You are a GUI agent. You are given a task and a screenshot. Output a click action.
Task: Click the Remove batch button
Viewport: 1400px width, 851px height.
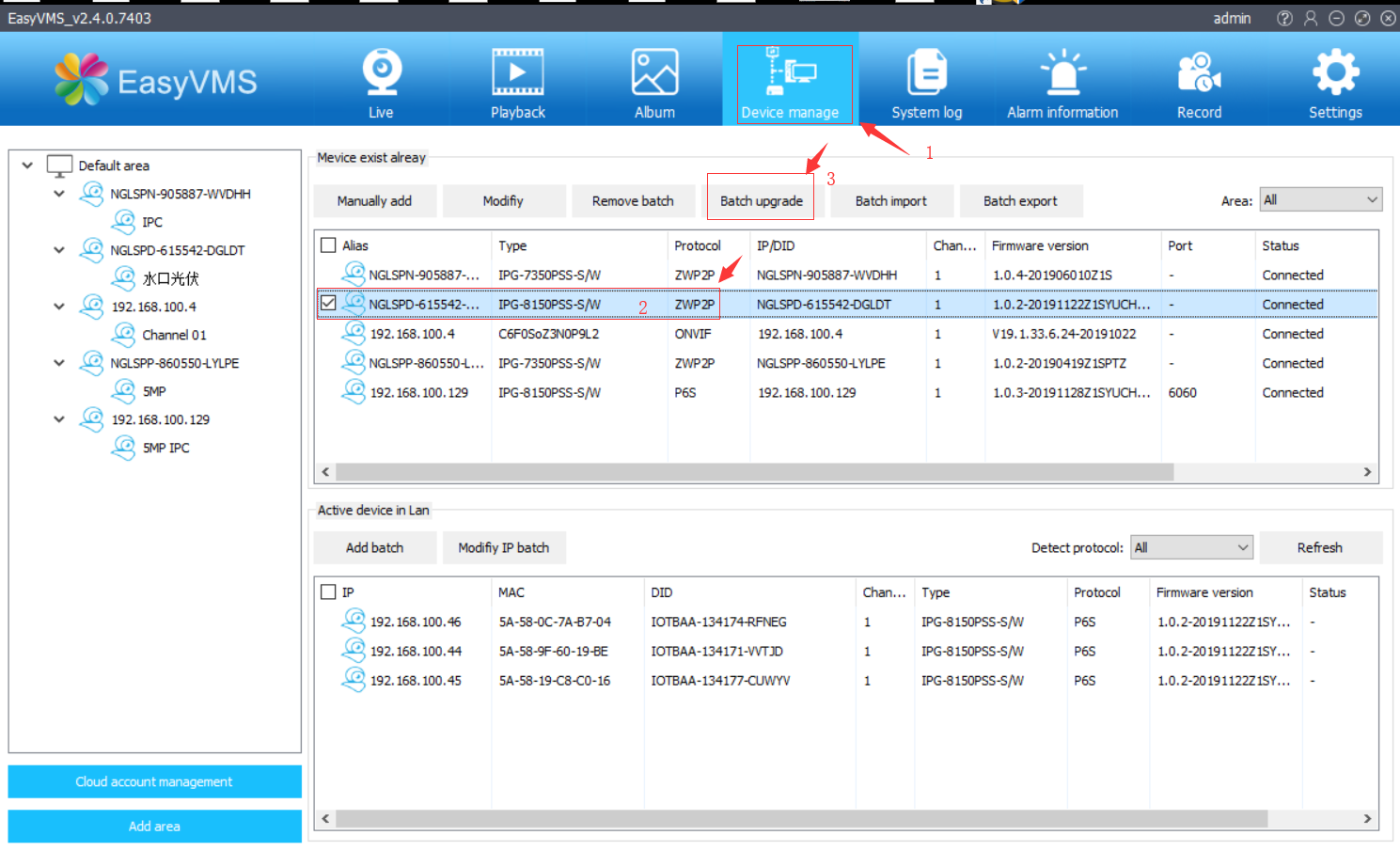(x=633, y=200)
